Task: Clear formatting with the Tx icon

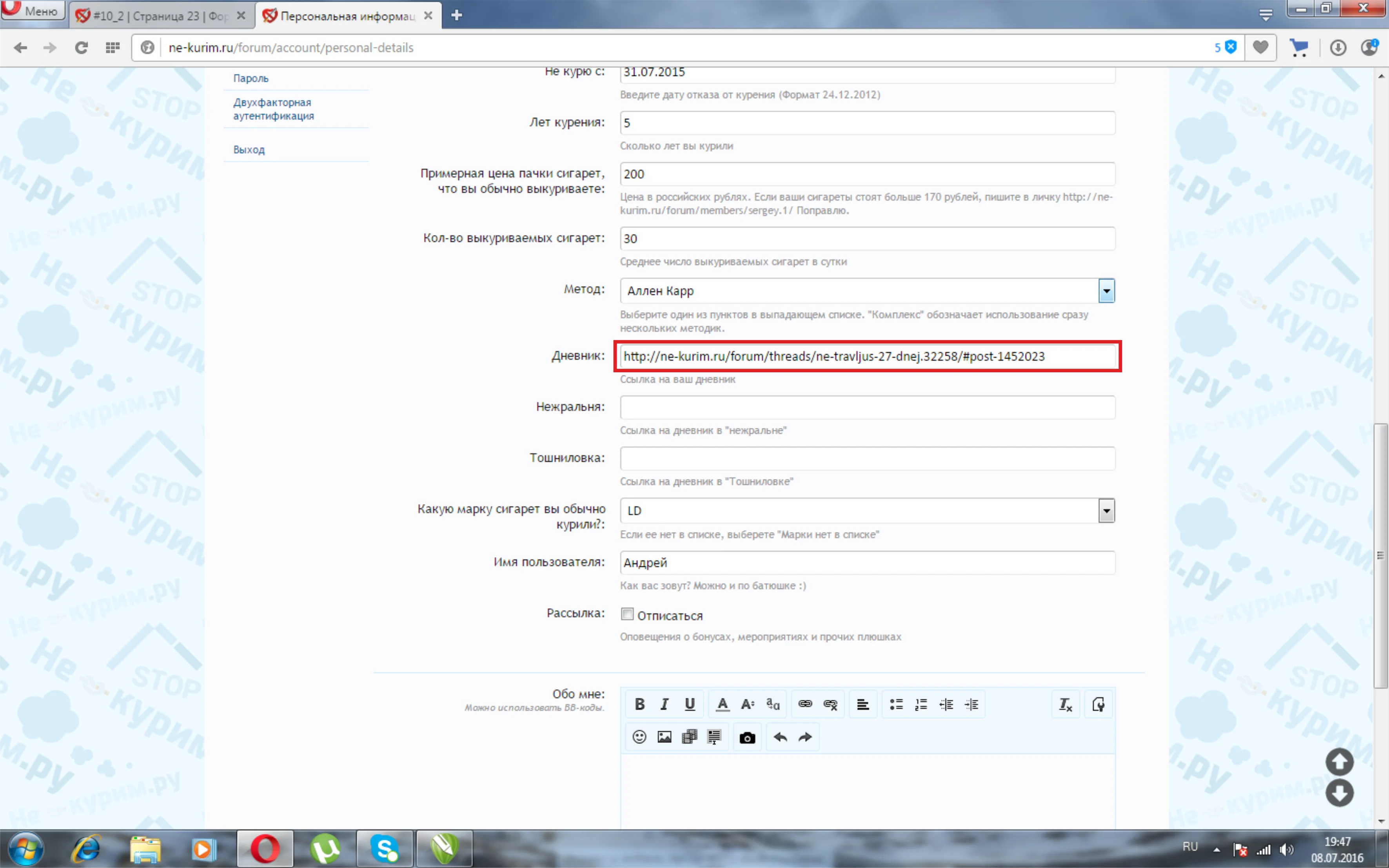Action: [1065, 704]
